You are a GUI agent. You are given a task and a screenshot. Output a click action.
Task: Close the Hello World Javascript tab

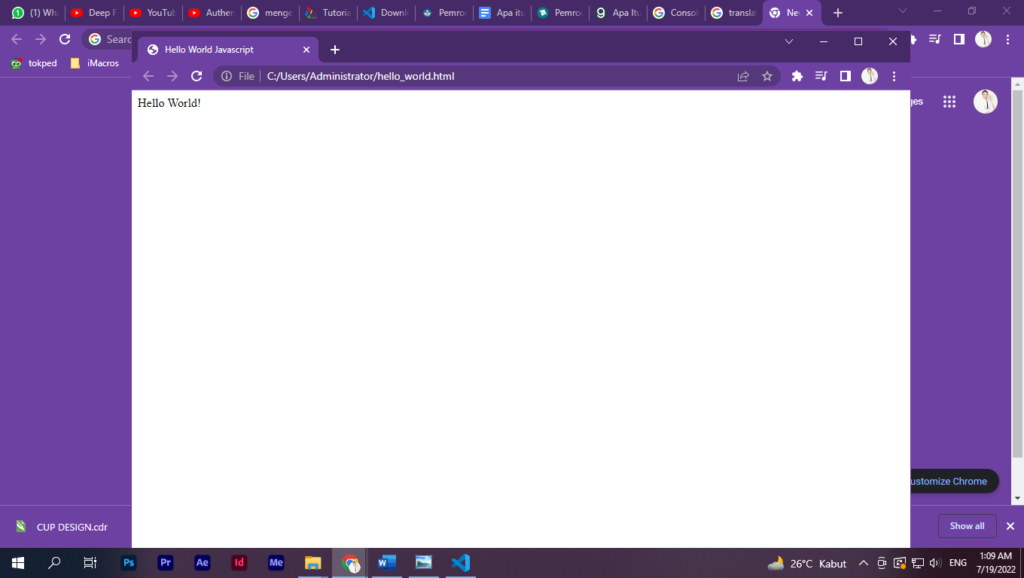pyautogui.click(x=306, y=50)
